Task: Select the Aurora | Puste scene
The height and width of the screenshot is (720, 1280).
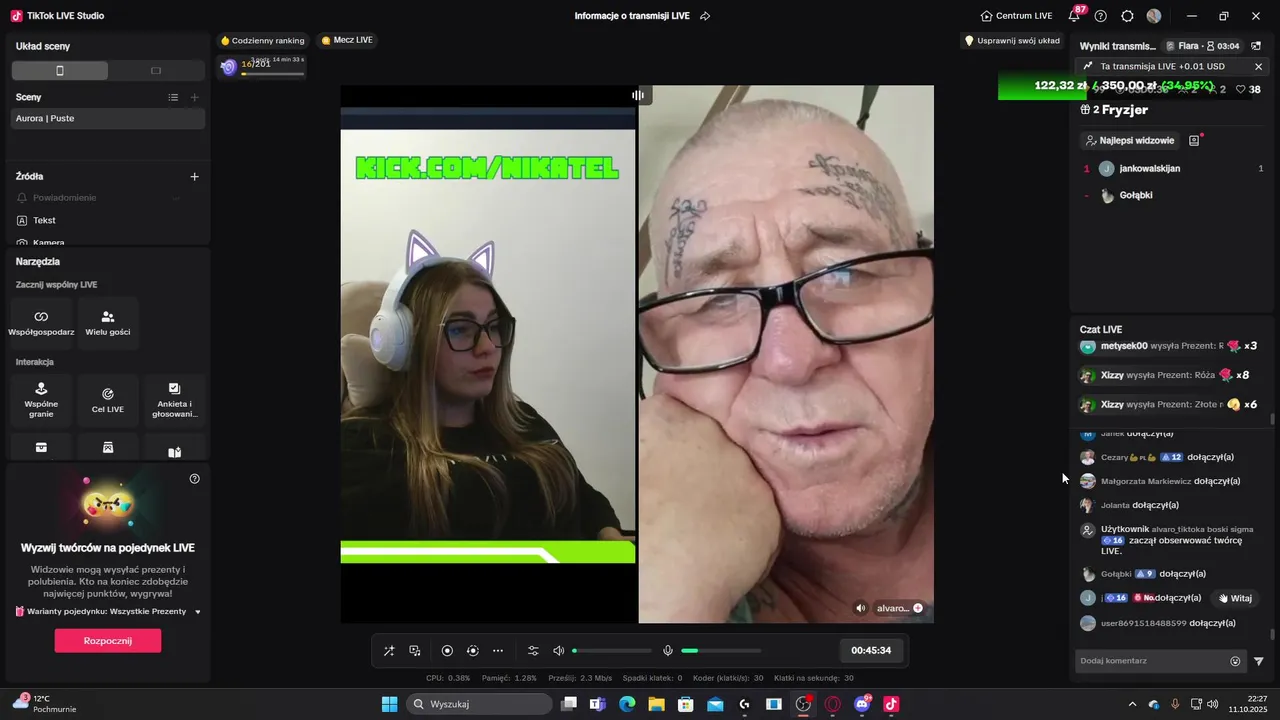Action: (x=108, y=118)
